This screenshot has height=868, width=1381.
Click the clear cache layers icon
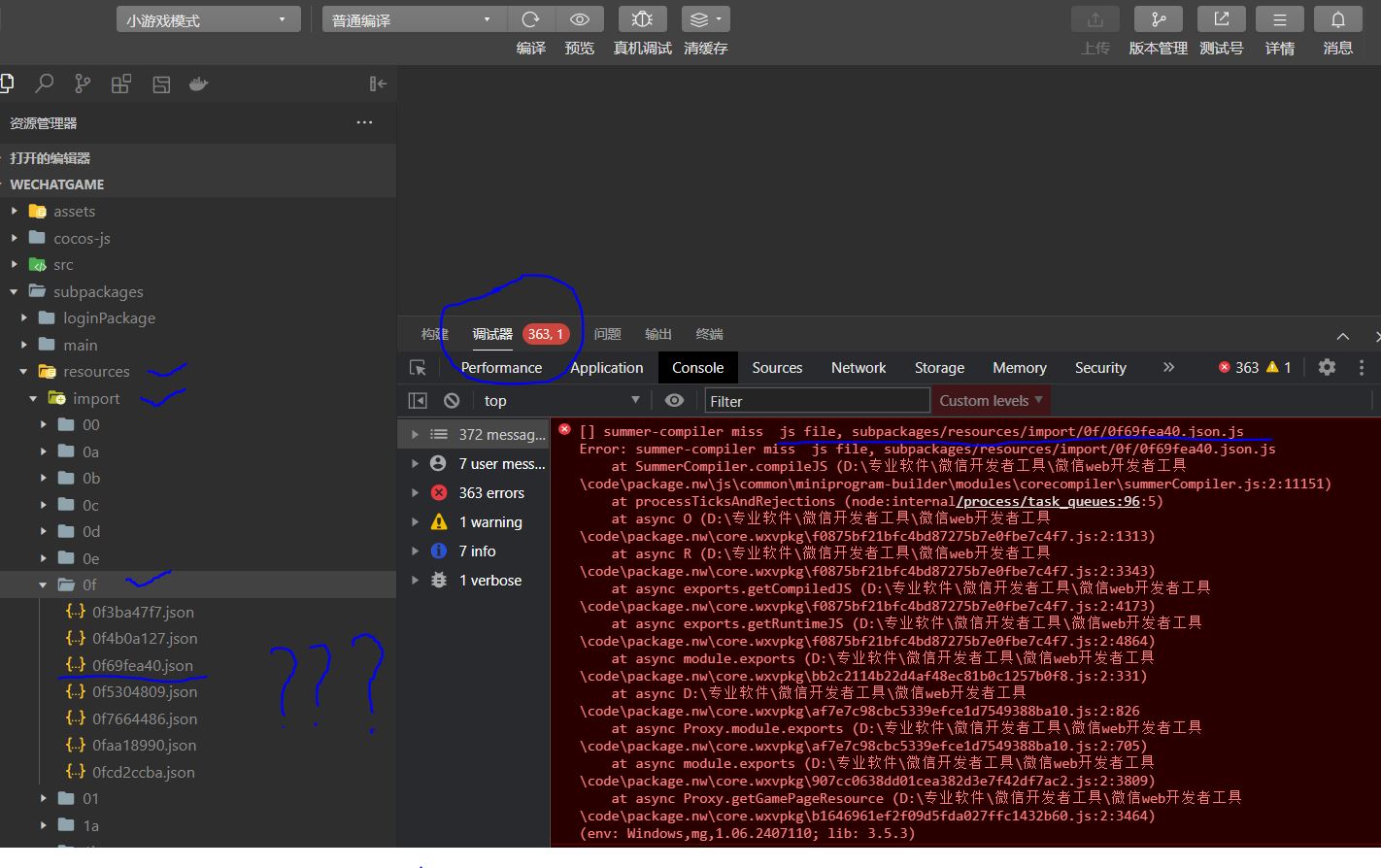pyautogui.click(x=705, y=19)
